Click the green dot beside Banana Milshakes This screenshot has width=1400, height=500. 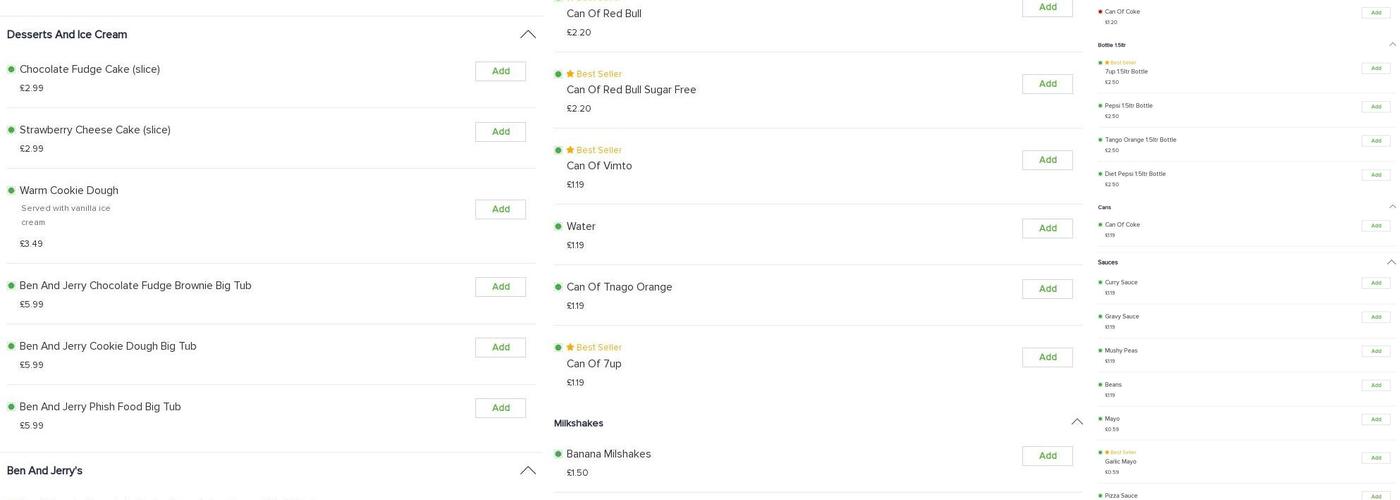click(x=558, y=454)
